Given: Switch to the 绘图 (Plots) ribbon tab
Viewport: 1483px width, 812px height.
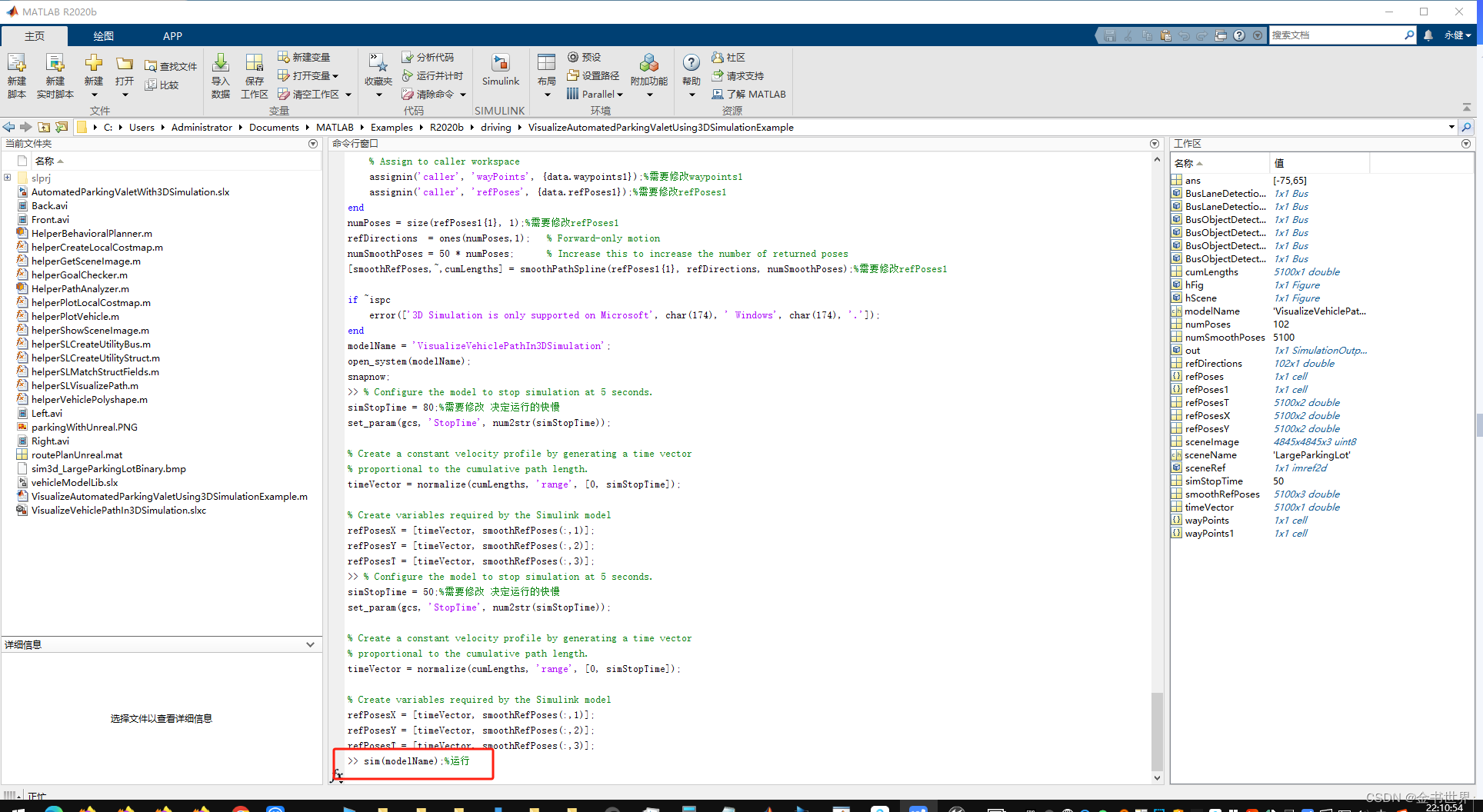Looking at the screenshot, I should (104, 35).
